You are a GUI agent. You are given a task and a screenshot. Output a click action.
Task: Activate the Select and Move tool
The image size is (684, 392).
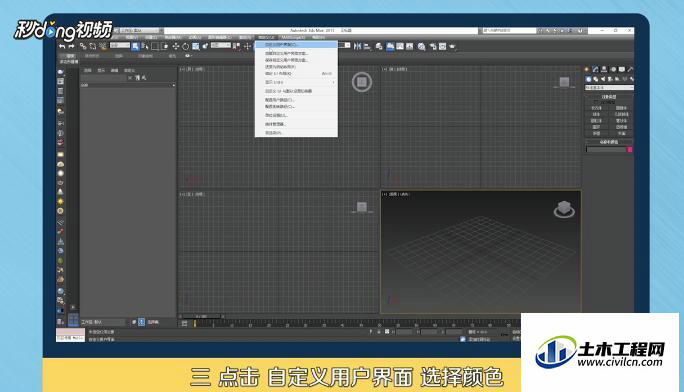pos(175,46)
